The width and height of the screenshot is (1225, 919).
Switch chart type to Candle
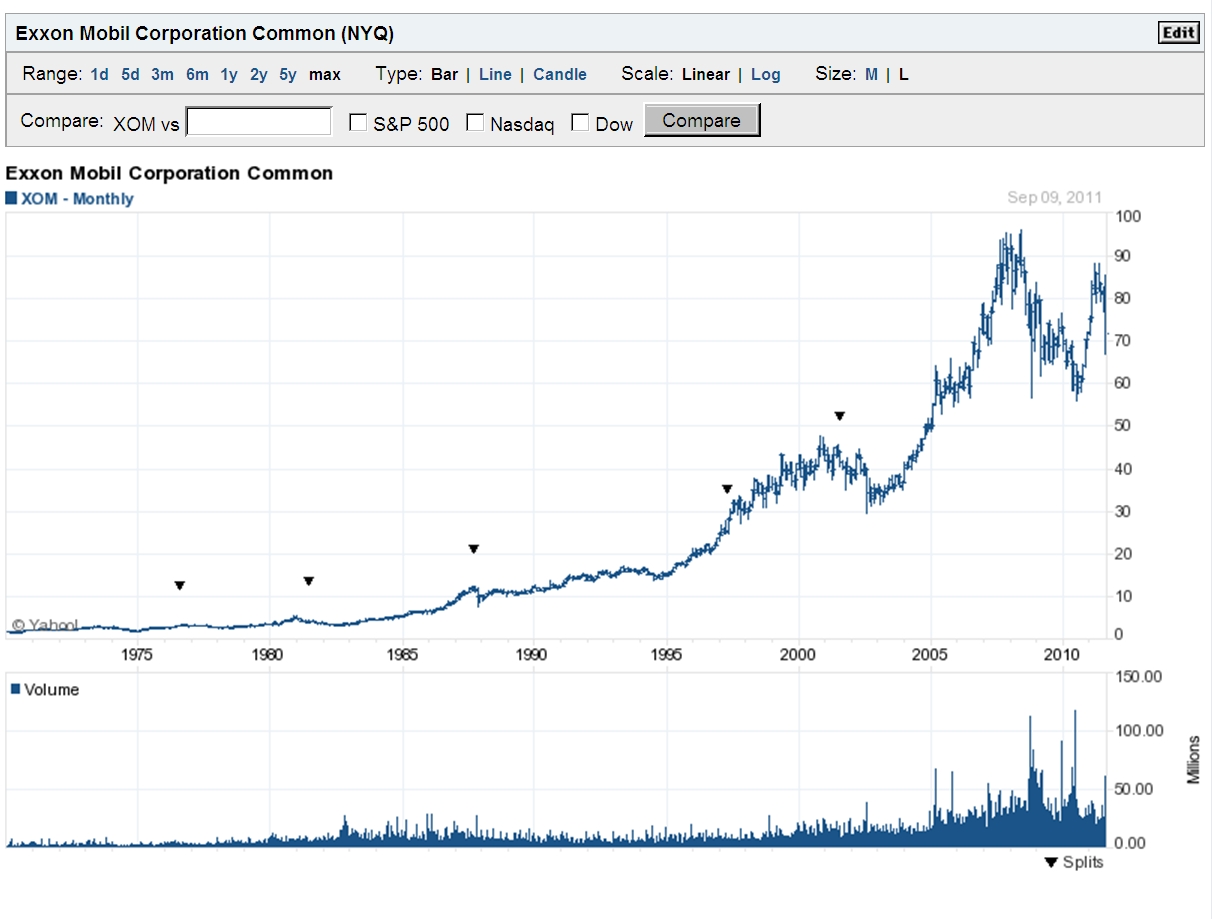(560, 74)
